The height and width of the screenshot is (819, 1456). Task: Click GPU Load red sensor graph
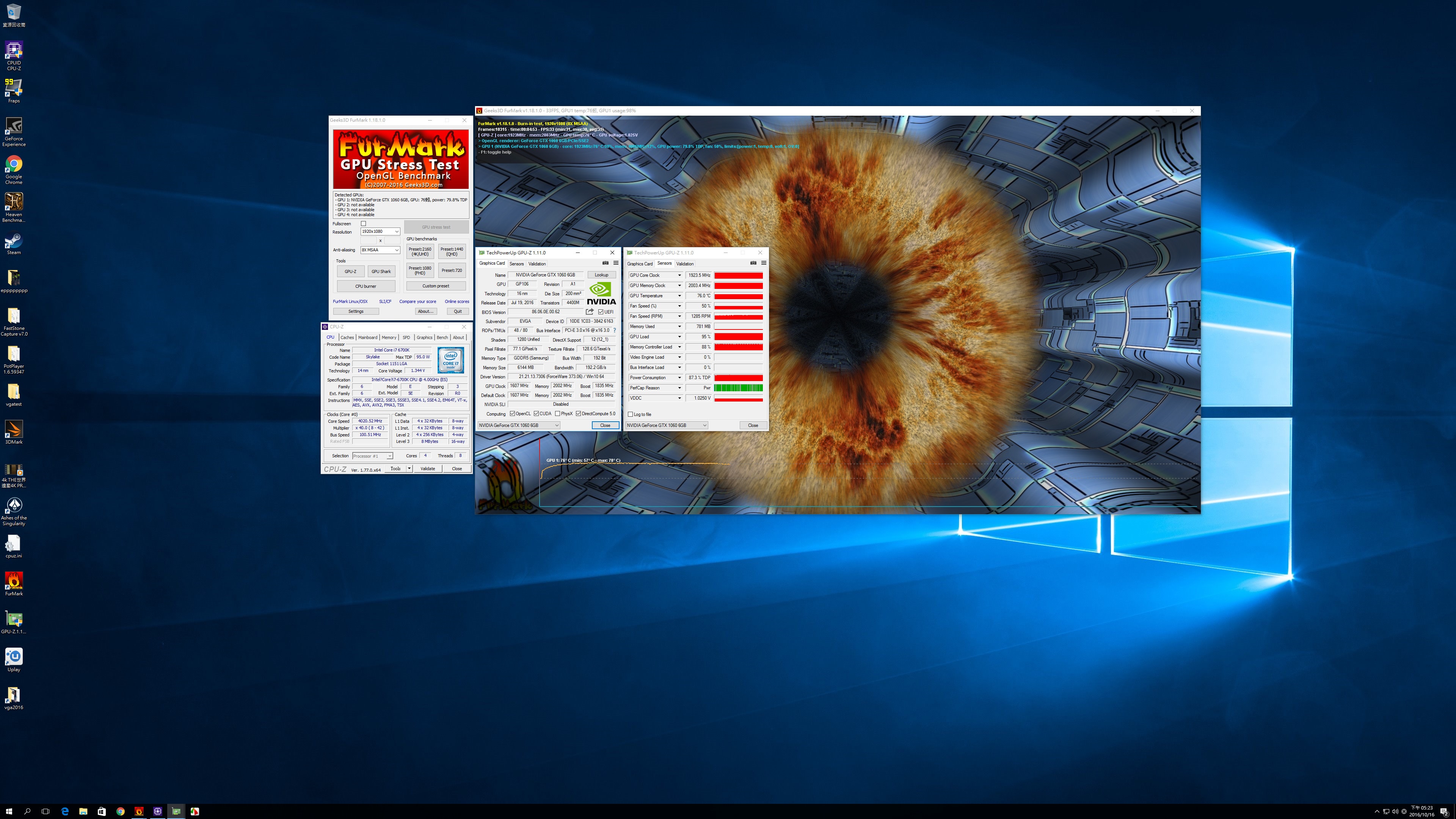(x=738, y=337)
